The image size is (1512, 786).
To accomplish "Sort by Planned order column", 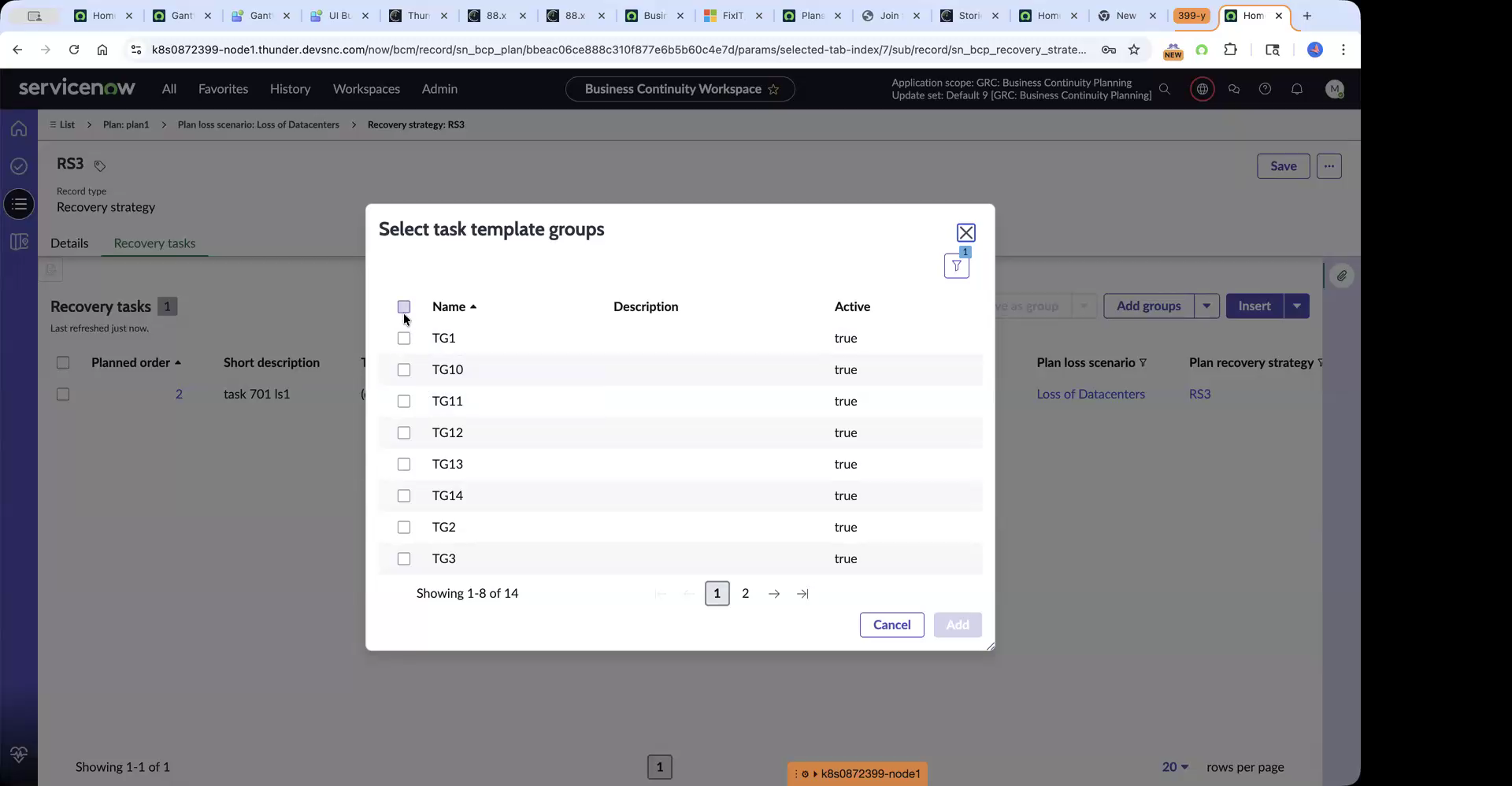I will click(136, 362).
